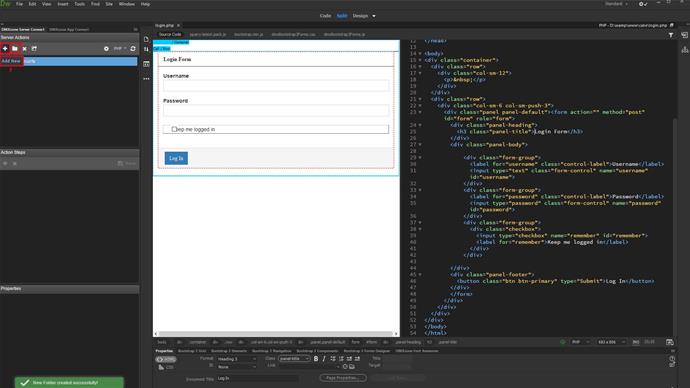Open the Format Heading 3 dropdown
690x388 pixels.
(x=237, y=359)
